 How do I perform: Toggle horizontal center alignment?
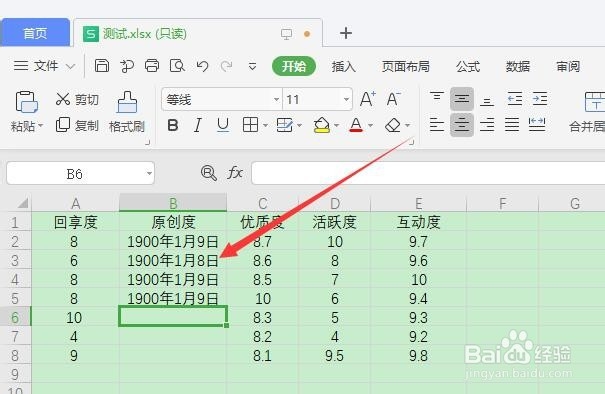[462, 125]
